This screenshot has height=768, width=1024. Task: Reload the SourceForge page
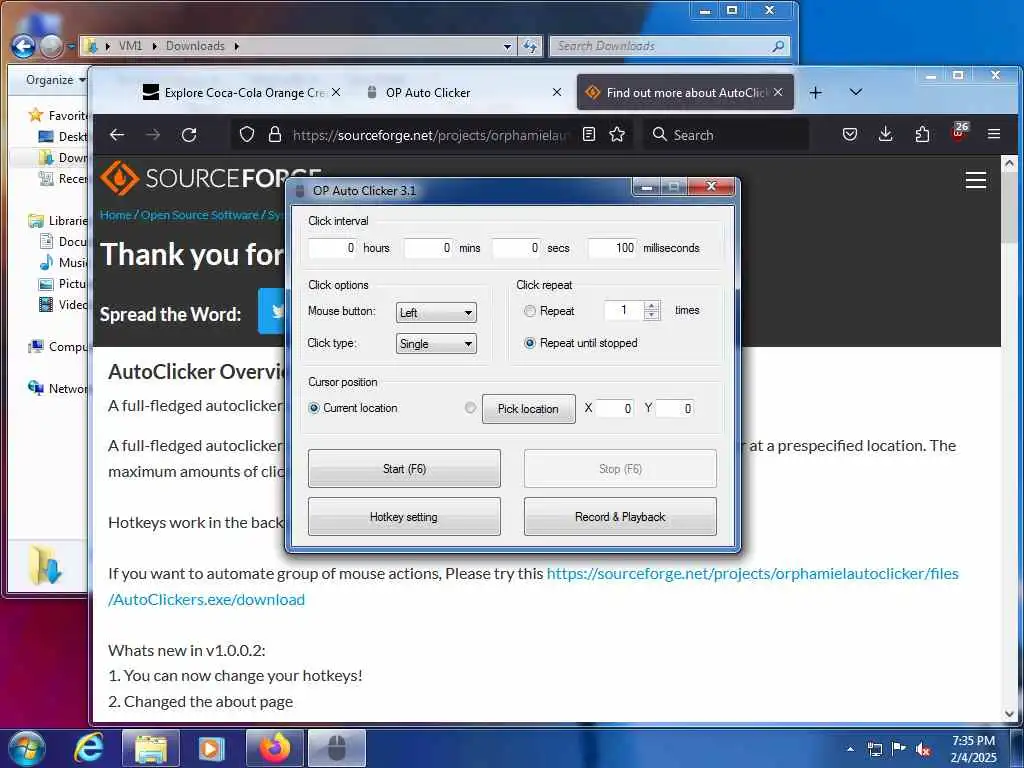pyautogui.click(x=189, y=135)
